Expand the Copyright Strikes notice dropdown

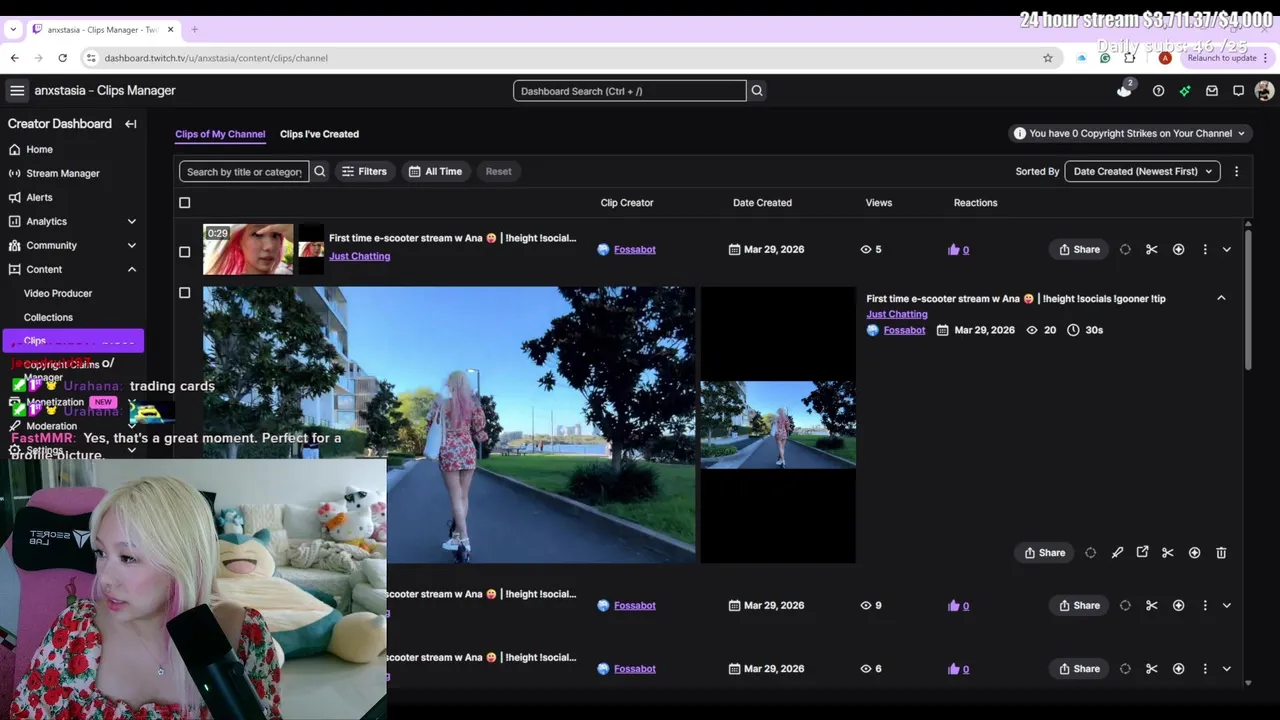coord(1130,133)
